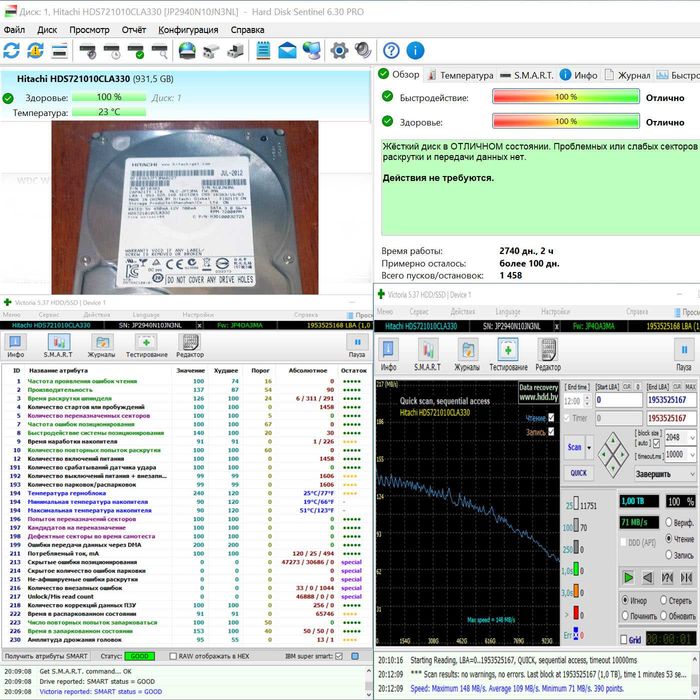Click the MAX button beside End LBA
The image size is (700, 700).
(690, 387)
